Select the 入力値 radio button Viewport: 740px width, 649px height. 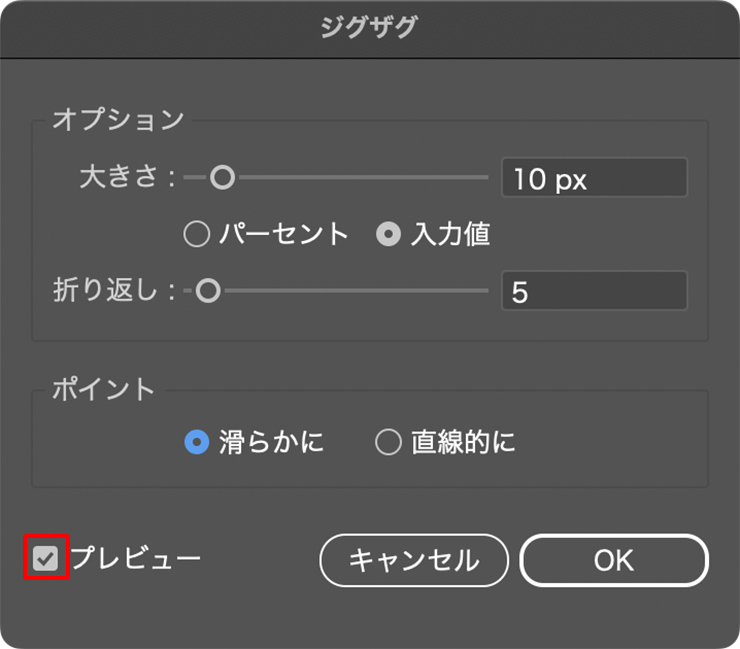(388, 234)
